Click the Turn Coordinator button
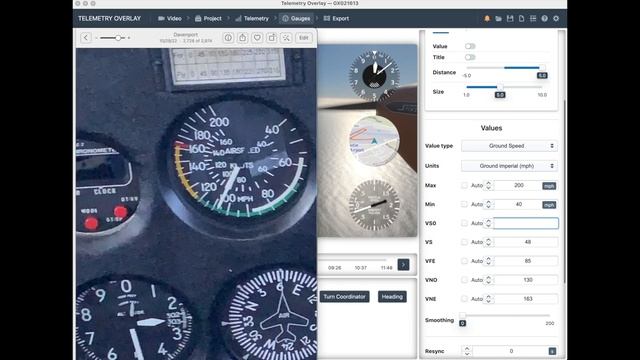Screen dimensions: 640x360 344,297
